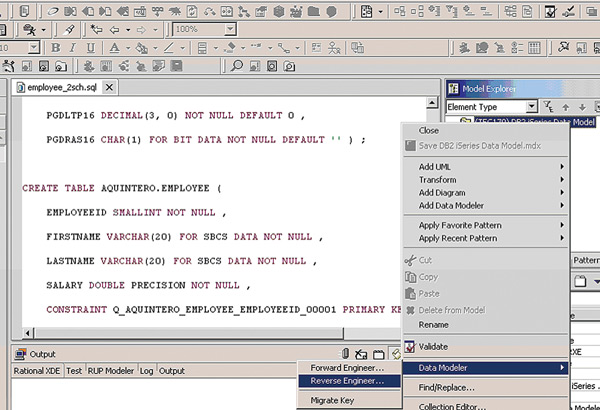Image resolution: width=600 pixels, height=410 pixels.
Task: Click the Underline formatting icon
Action: point(89,48)
